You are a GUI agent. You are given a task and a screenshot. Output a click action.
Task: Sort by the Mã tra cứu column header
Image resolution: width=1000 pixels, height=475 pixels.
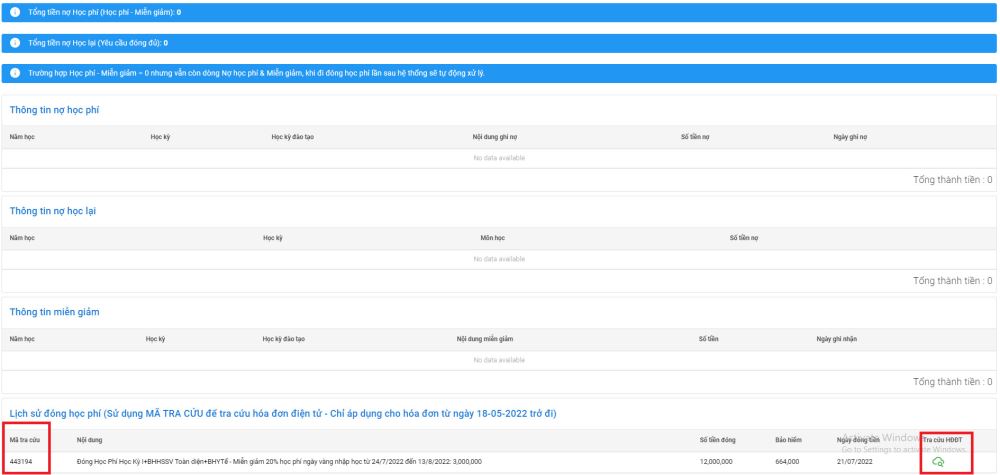click(x=24, y=439)
